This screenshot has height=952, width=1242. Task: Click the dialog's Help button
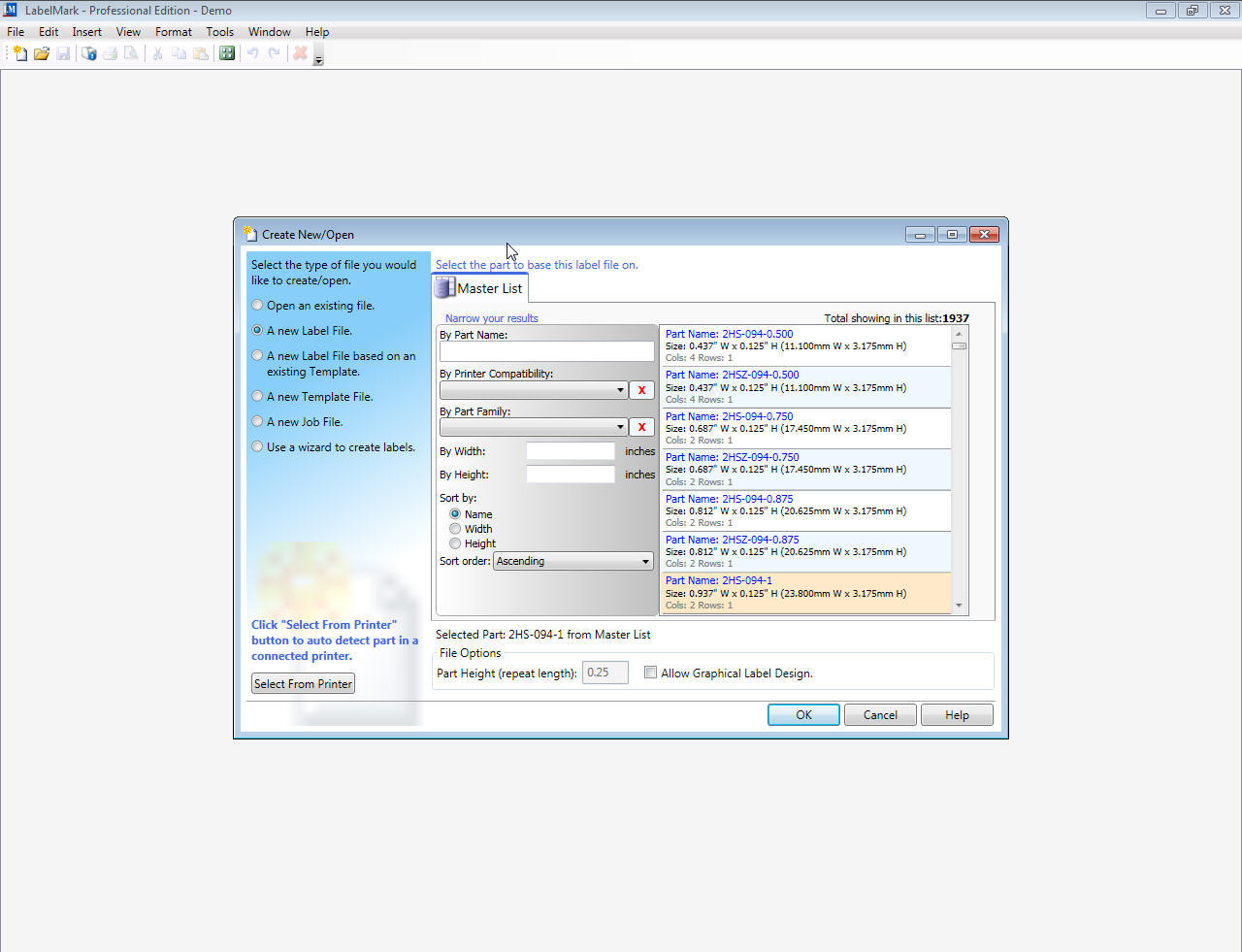pos(957,715)
